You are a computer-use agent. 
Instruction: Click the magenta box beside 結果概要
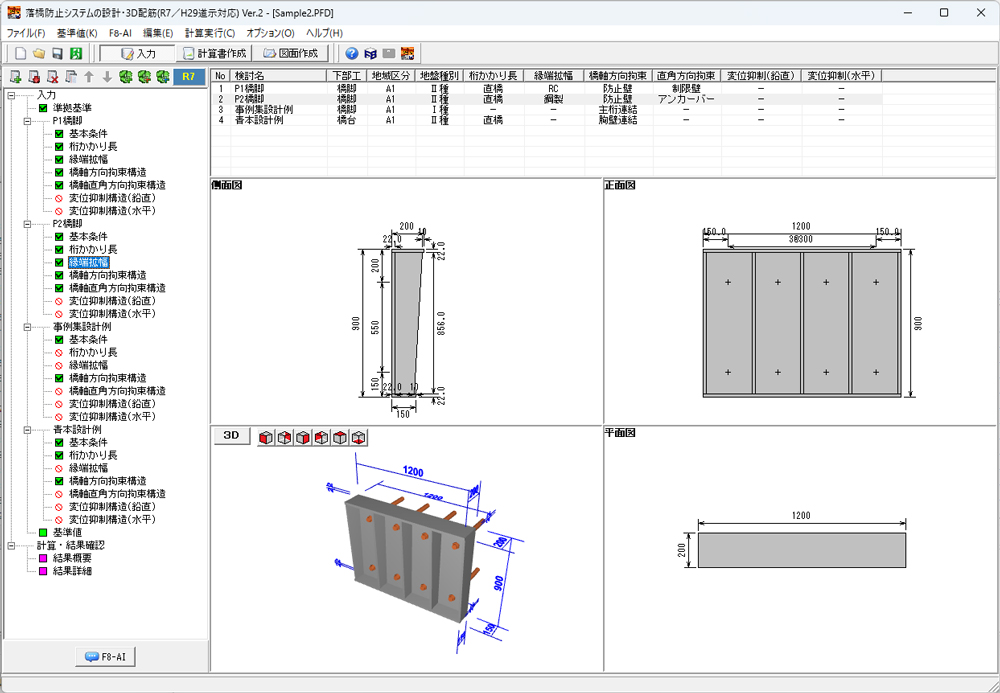point(43,558)
